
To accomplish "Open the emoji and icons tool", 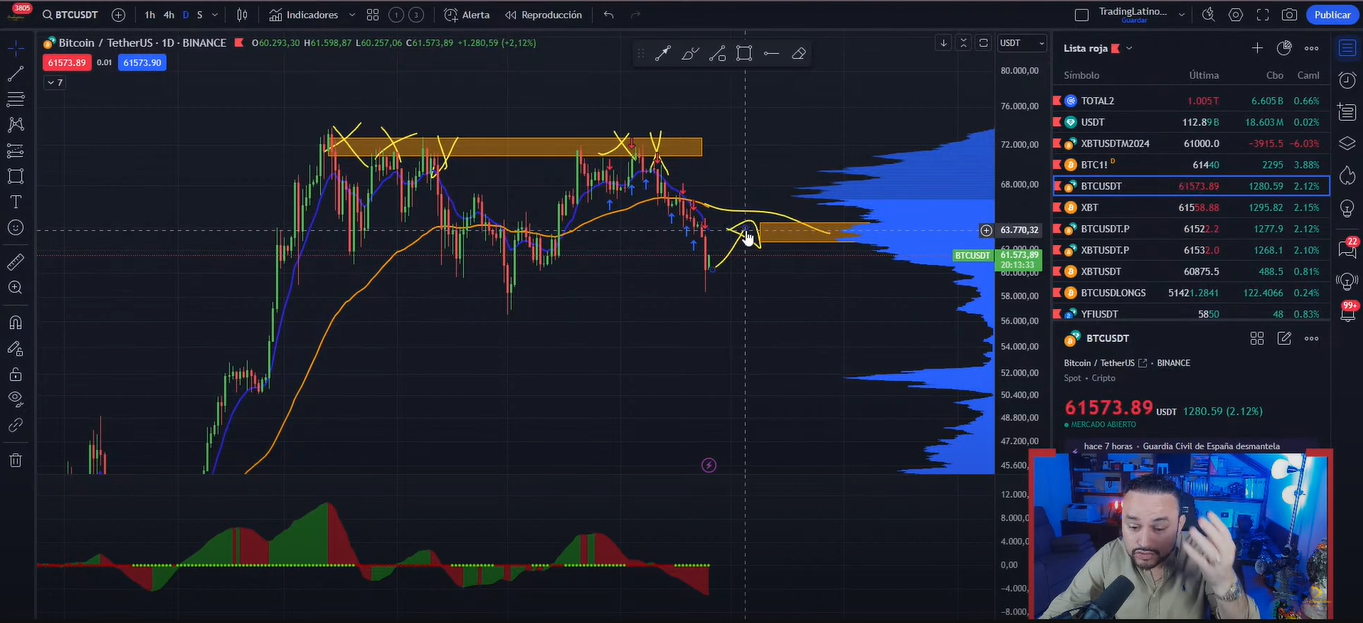I will click(x=16, y=227).
